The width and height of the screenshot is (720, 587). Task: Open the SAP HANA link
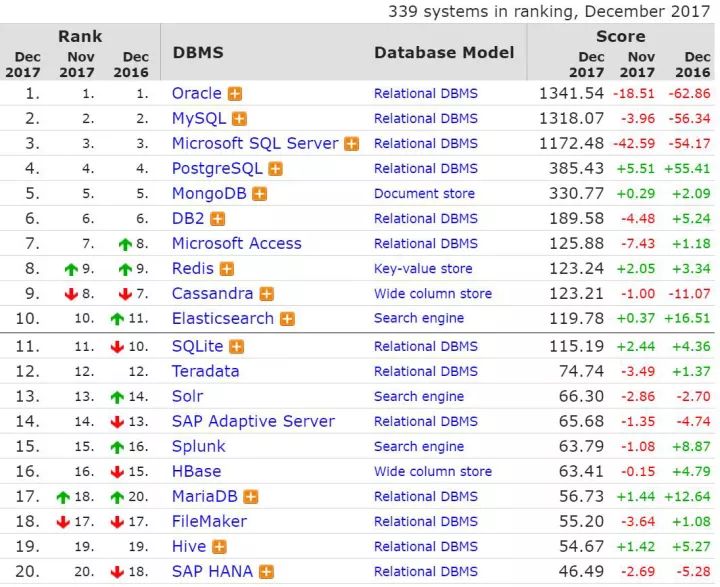click(x=212, y=571)
